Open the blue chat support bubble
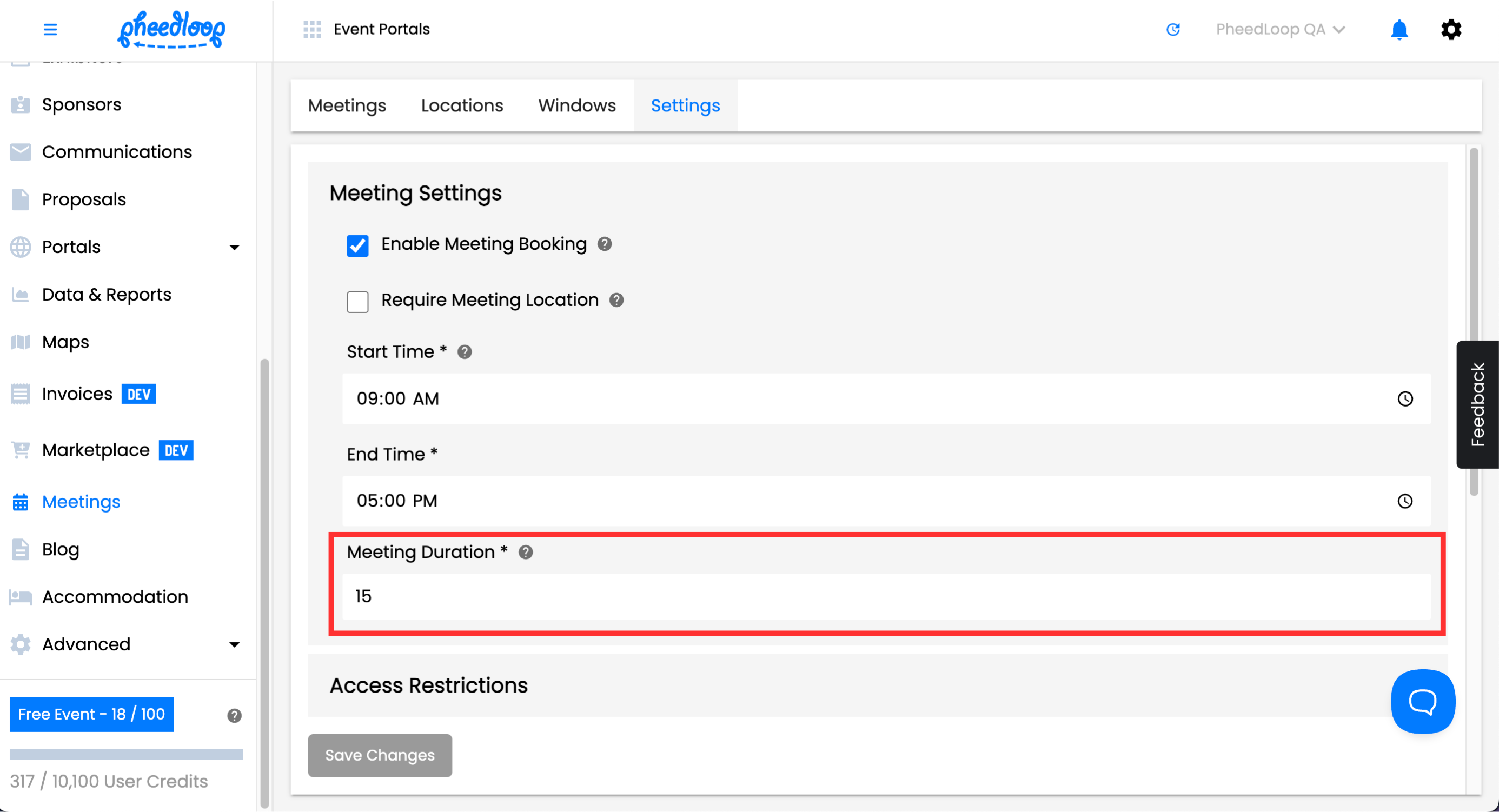The height and width of the screenshot is (812, 1499). coord(1422,701)
